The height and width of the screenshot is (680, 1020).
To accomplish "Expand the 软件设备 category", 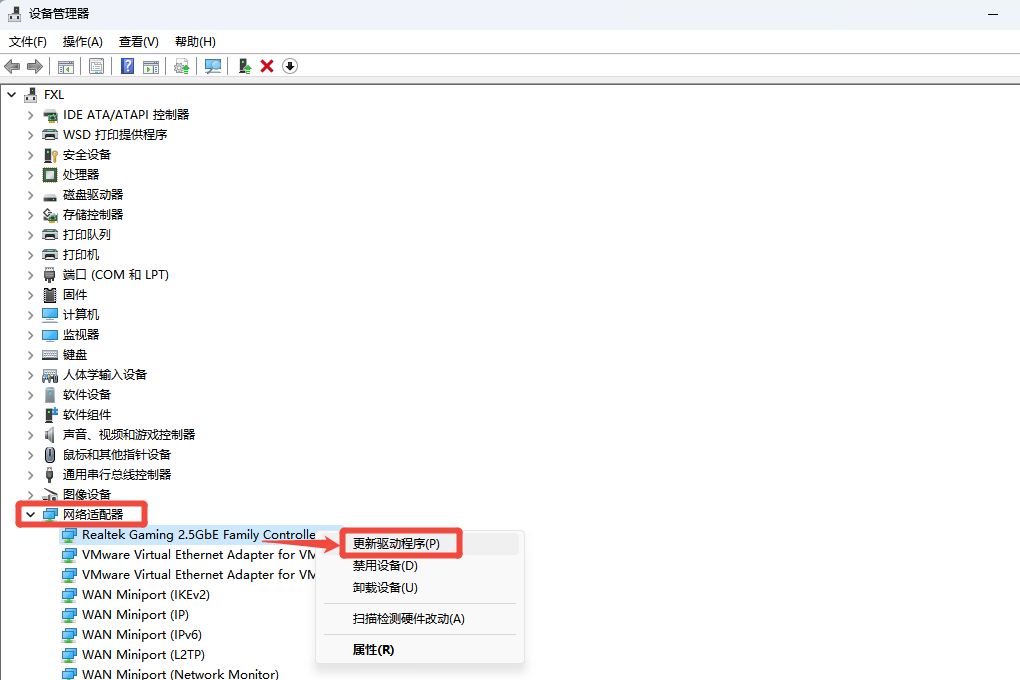I will pos(31,395).
